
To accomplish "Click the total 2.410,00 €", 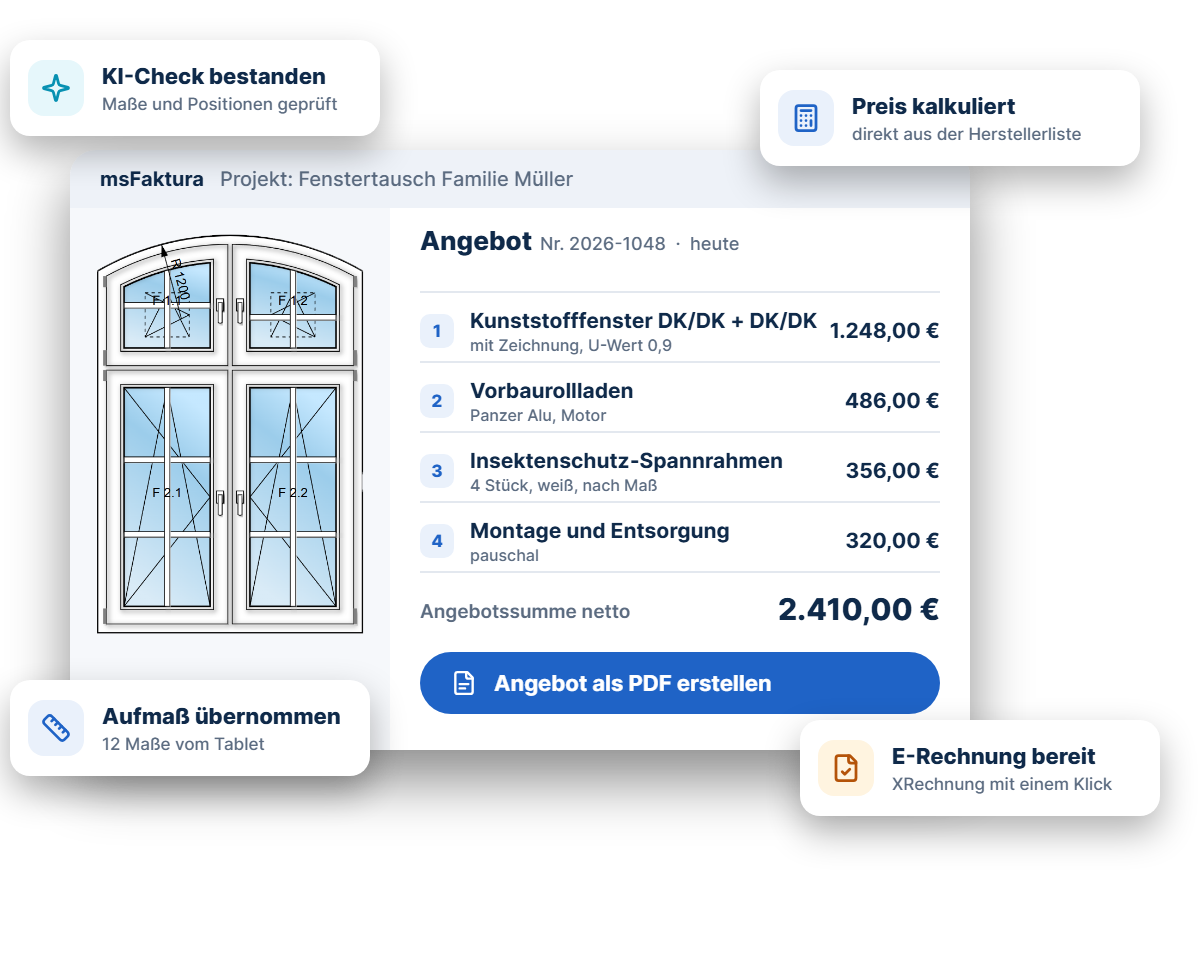I will pos(859,609).
